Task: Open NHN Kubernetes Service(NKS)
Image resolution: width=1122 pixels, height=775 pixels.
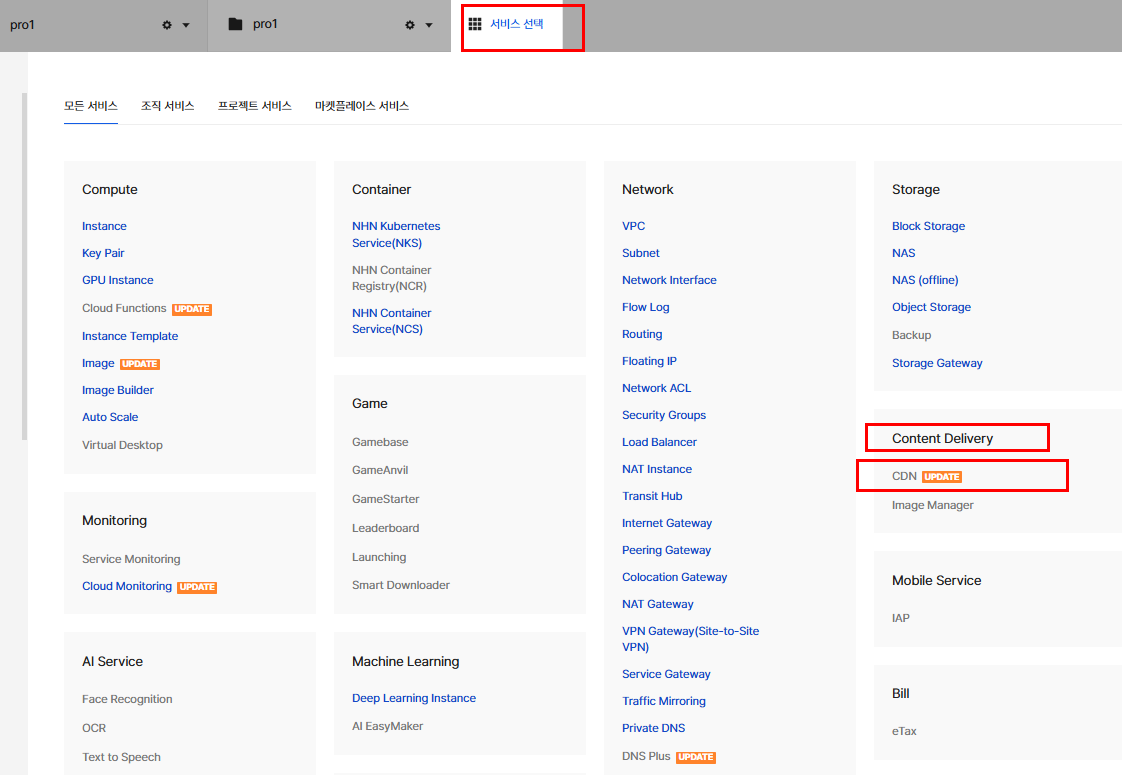Action: point(396,235)
